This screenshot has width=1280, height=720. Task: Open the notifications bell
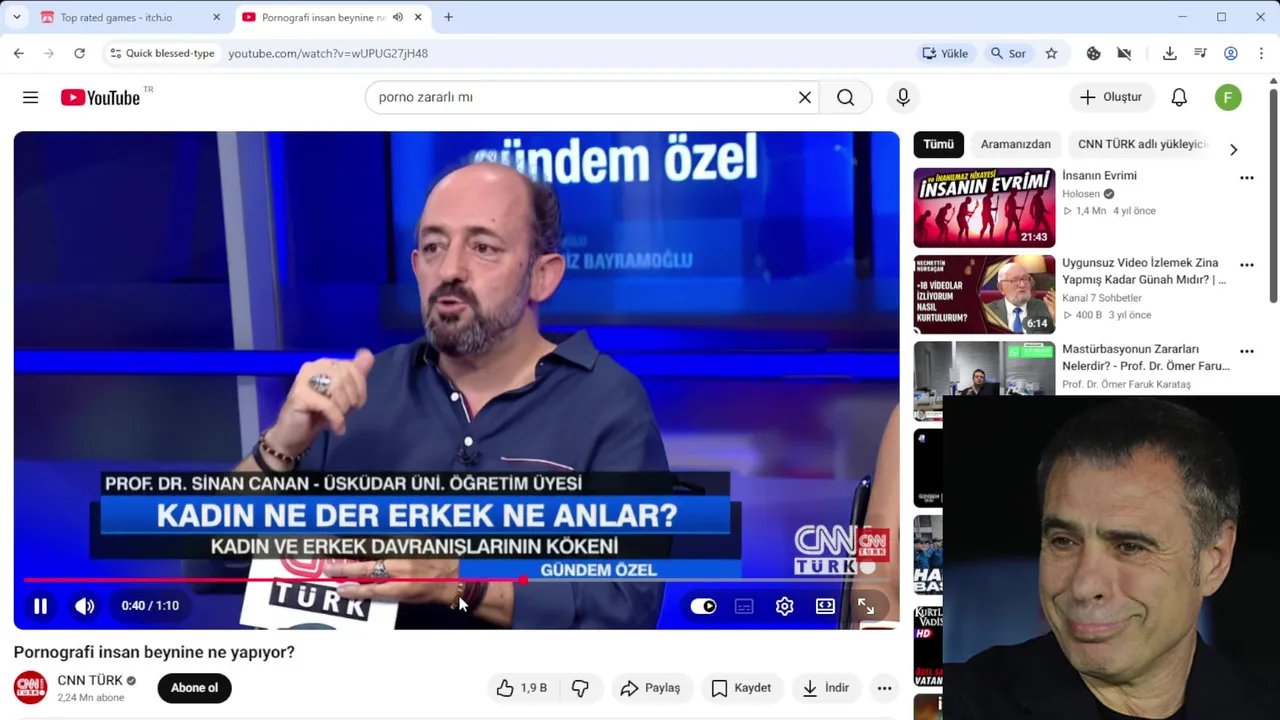pos(1179,97)
